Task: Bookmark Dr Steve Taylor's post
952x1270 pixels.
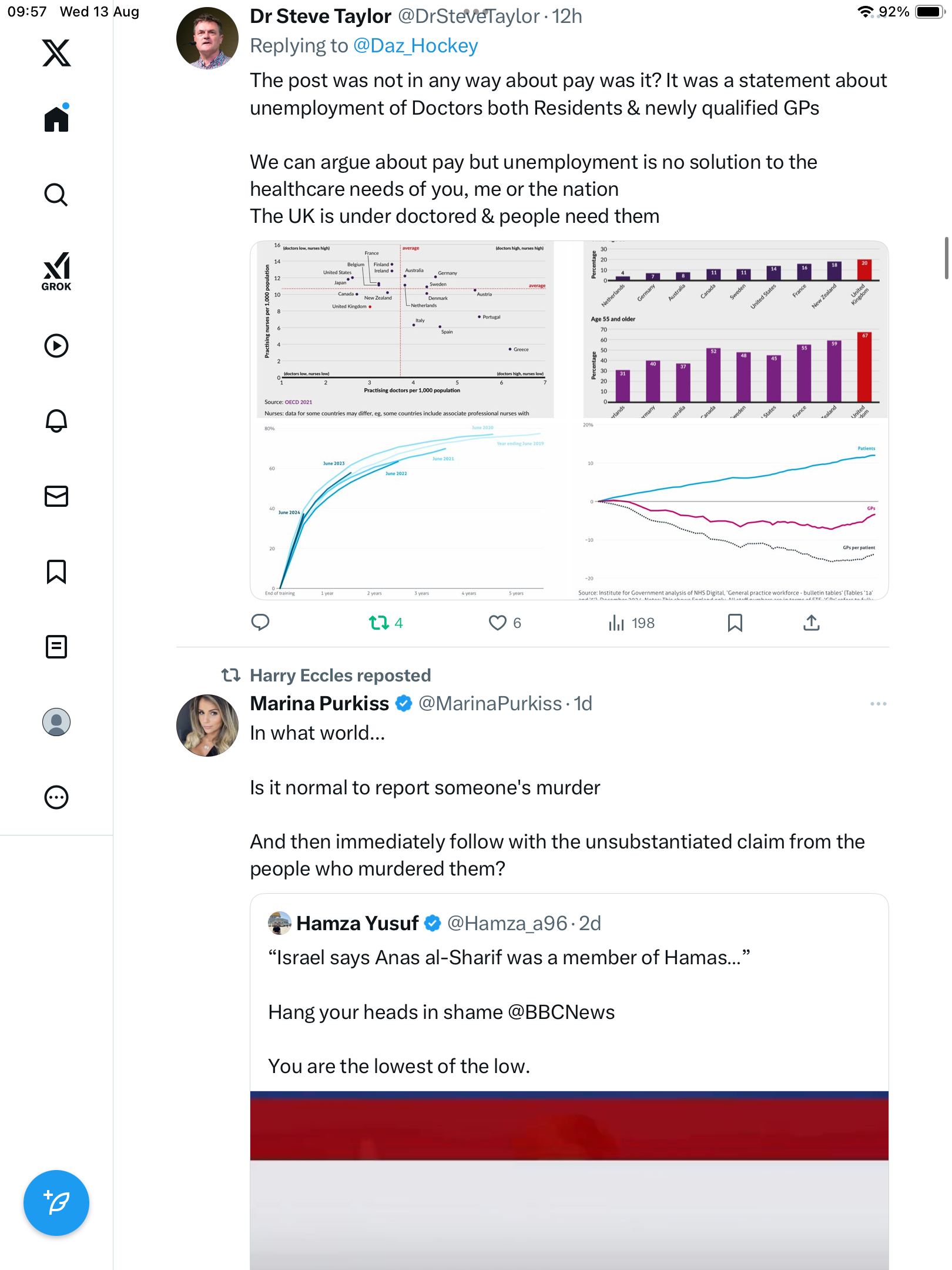Action: (735, 623)
